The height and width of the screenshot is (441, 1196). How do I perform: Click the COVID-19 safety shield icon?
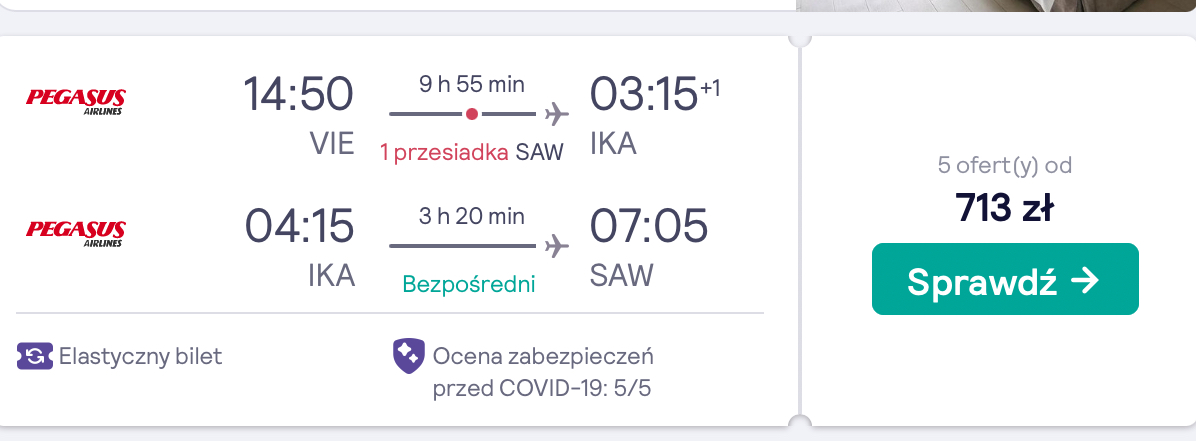(x=409, y=357)
